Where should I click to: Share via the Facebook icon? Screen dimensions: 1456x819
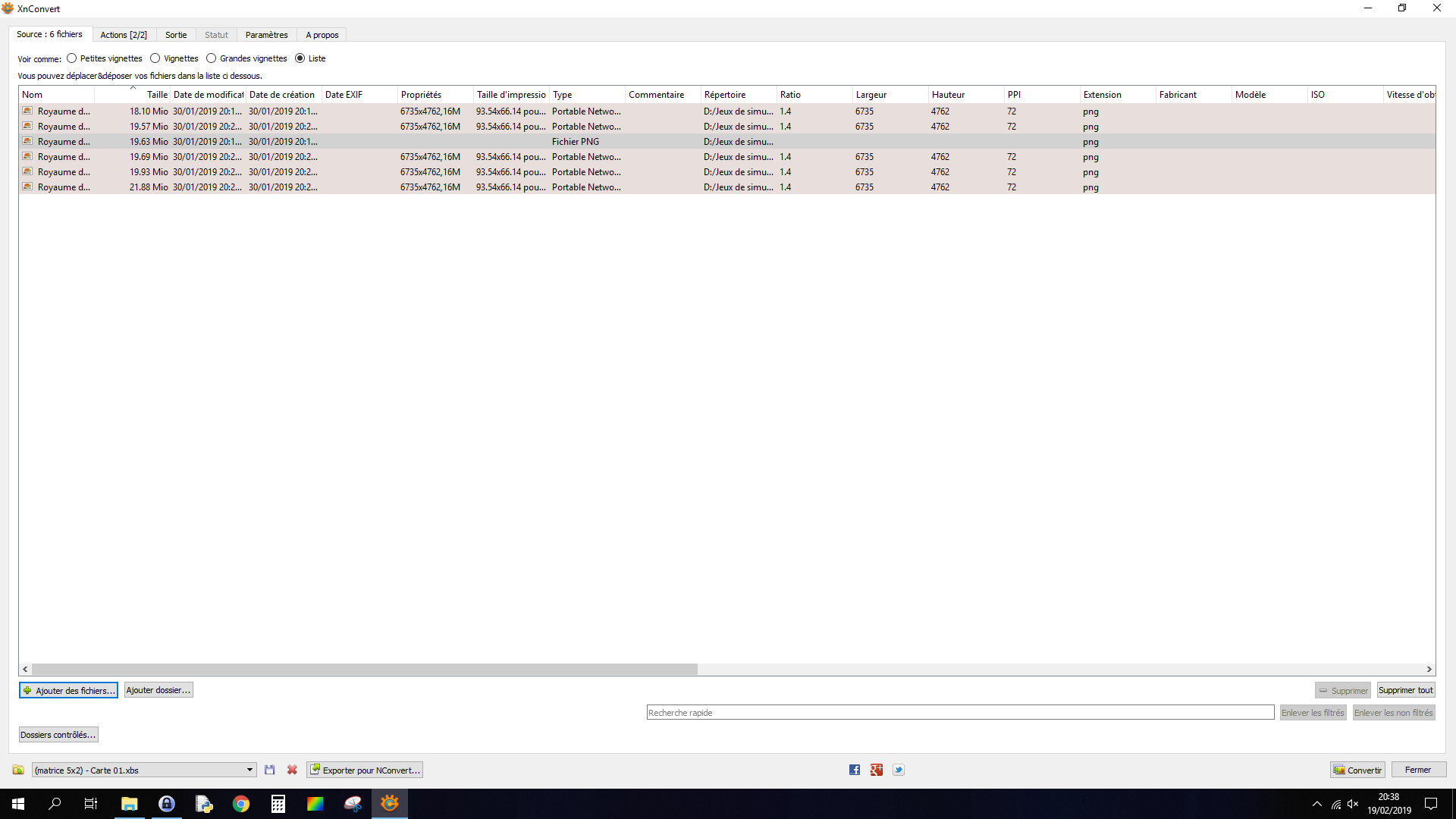(x=855, y=770)
